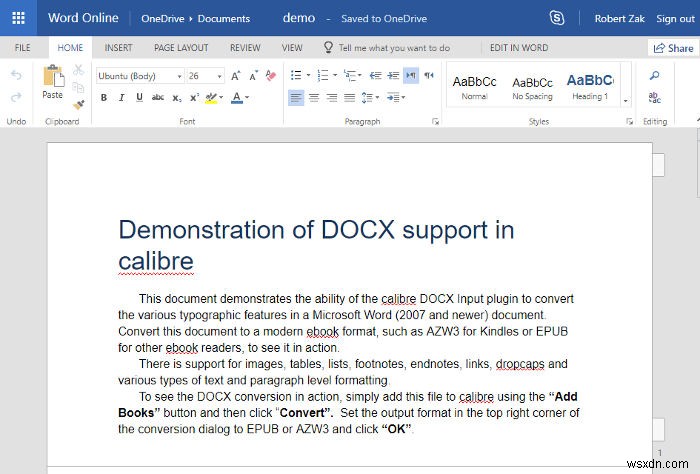Open the Office app launcher grid
700x474 pixels.
coord(18,18)
